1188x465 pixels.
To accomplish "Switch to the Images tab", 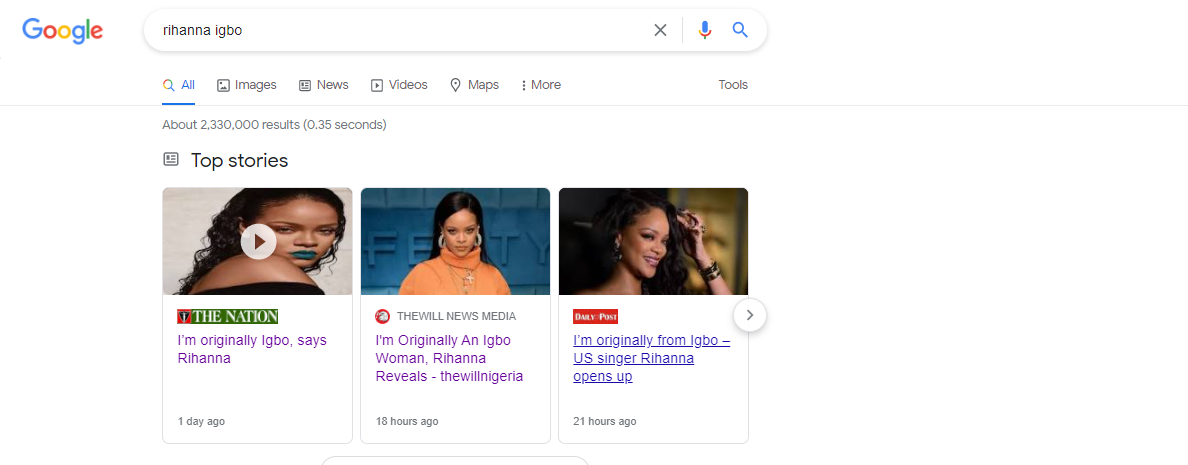I will click(x=247, y=85).
